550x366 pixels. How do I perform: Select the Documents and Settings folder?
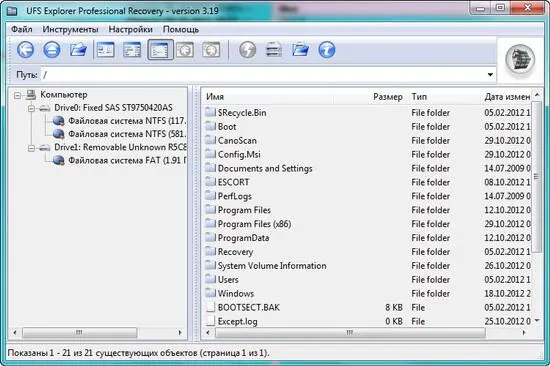click(265, 168)
